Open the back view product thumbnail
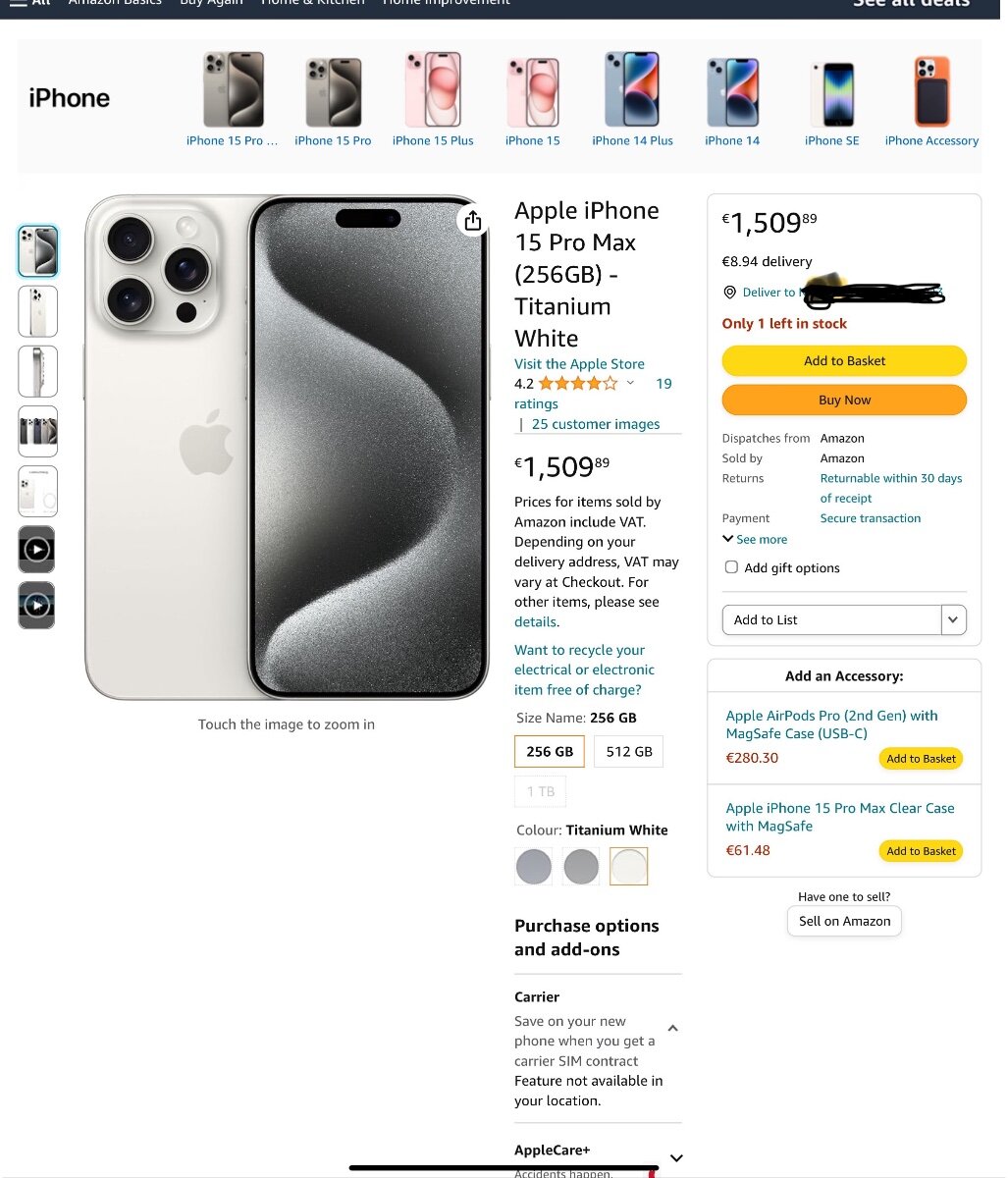Image resolution: width=1008 pixels, height=1178 pixels. [x=37, y=311]
